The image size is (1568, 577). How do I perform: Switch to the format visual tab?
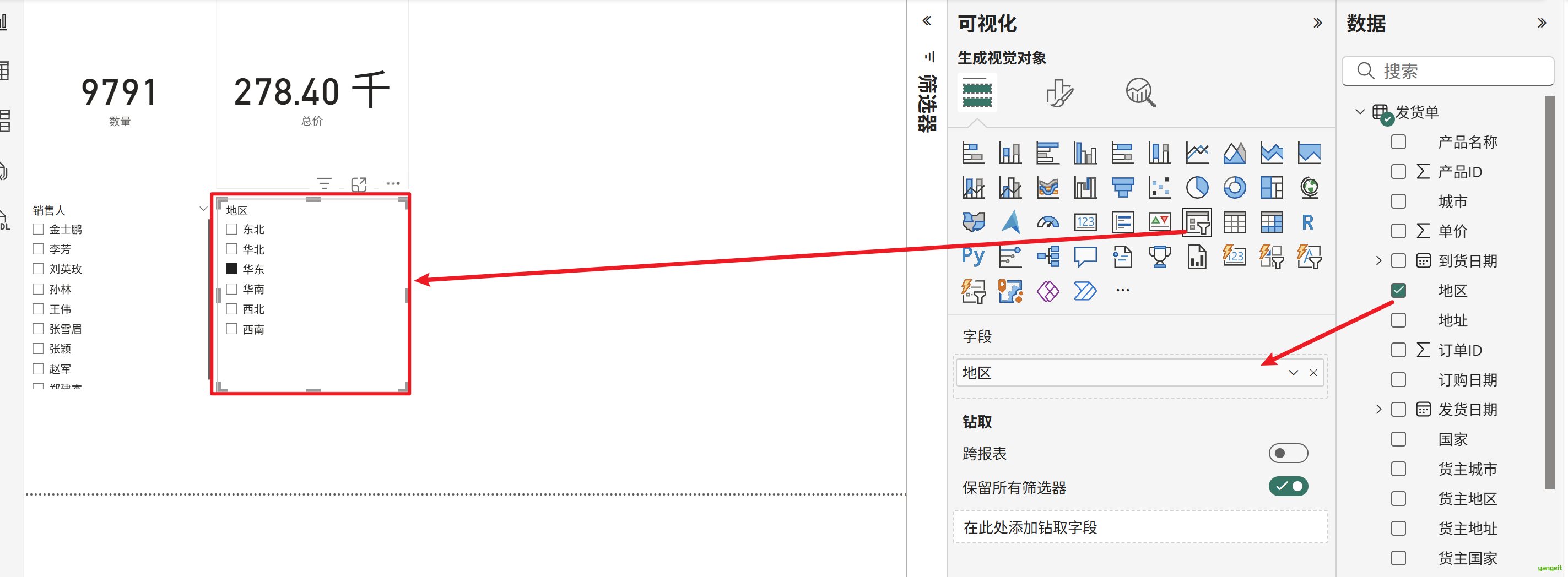pos(1059,93)
